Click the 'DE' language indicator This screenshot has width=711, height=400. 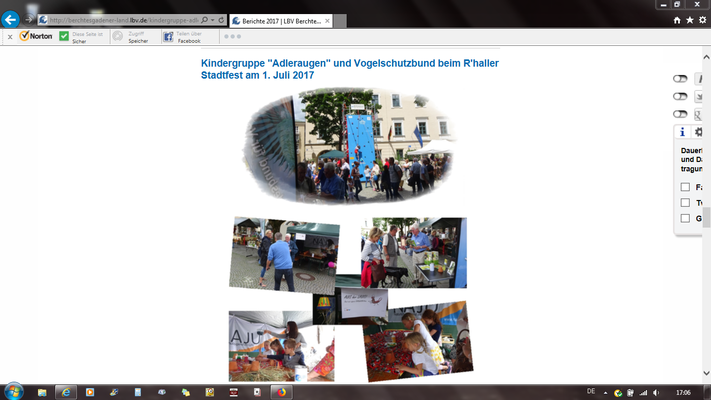coord(591,391)
